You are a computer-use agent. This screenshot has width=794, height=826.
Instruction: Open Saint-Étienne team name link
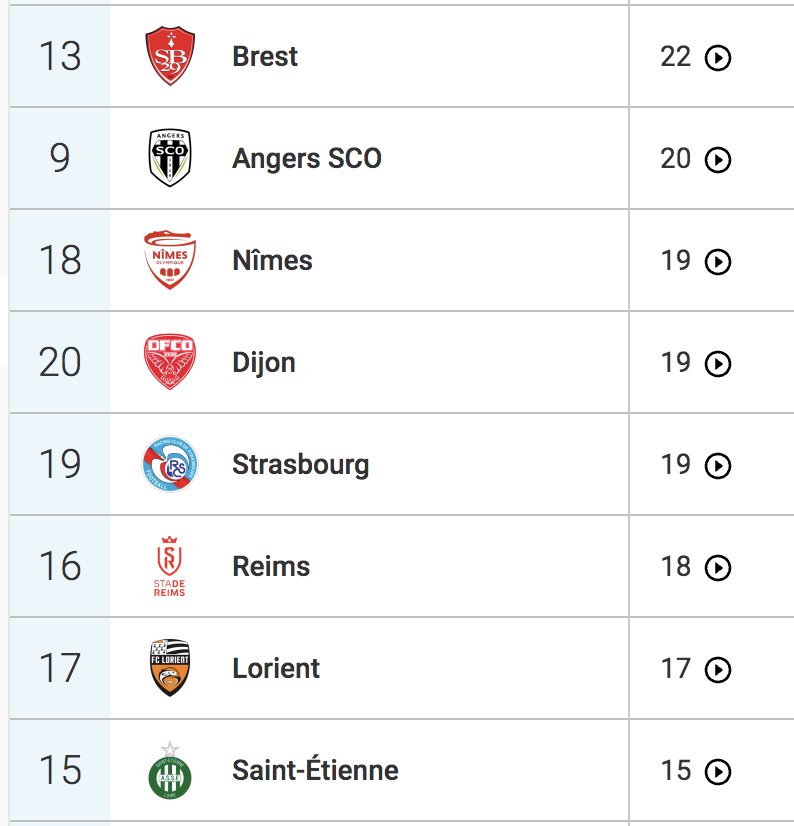click(x=315, y=768)
